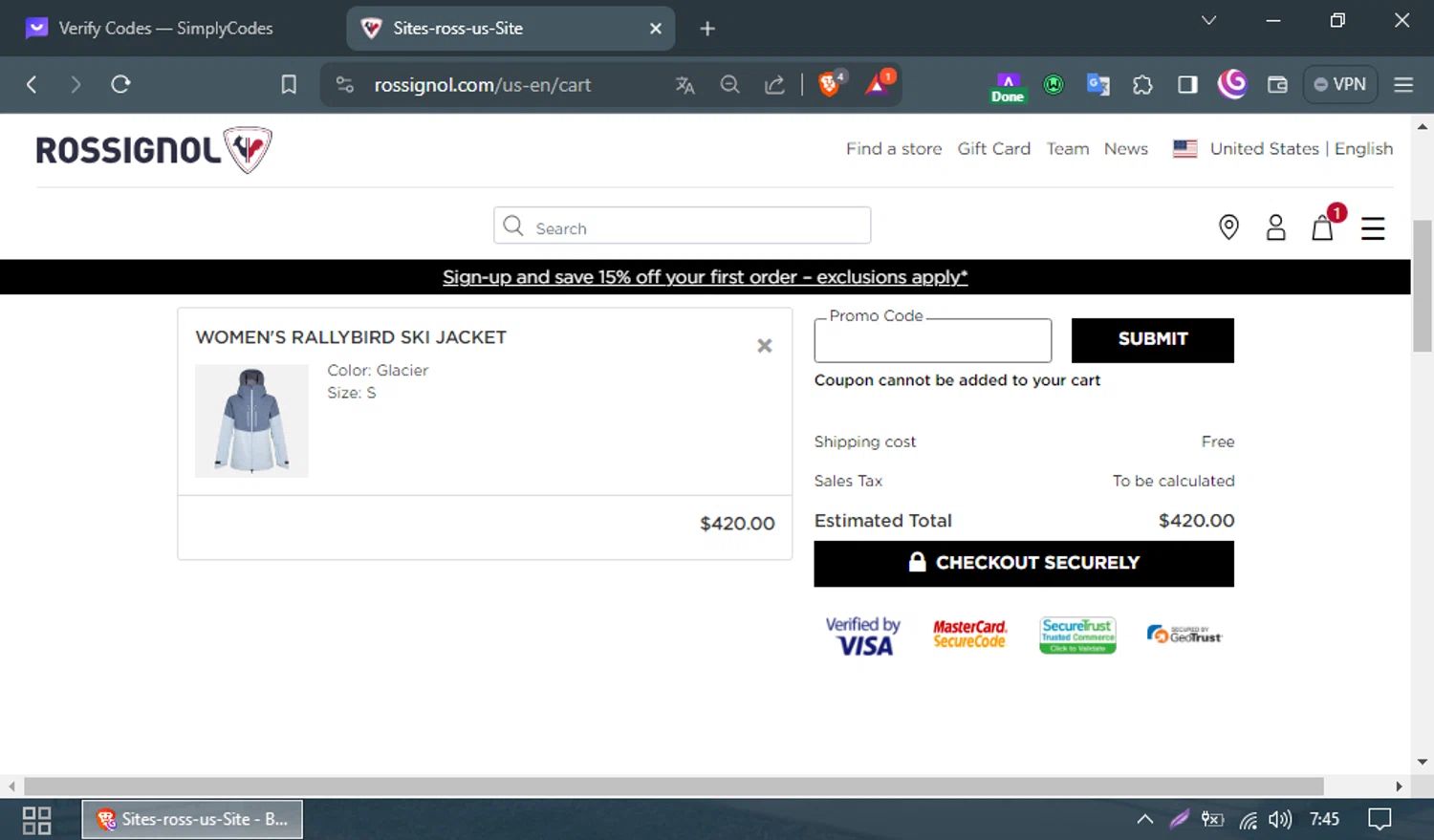Click the jacket product thumbnail

251,420
